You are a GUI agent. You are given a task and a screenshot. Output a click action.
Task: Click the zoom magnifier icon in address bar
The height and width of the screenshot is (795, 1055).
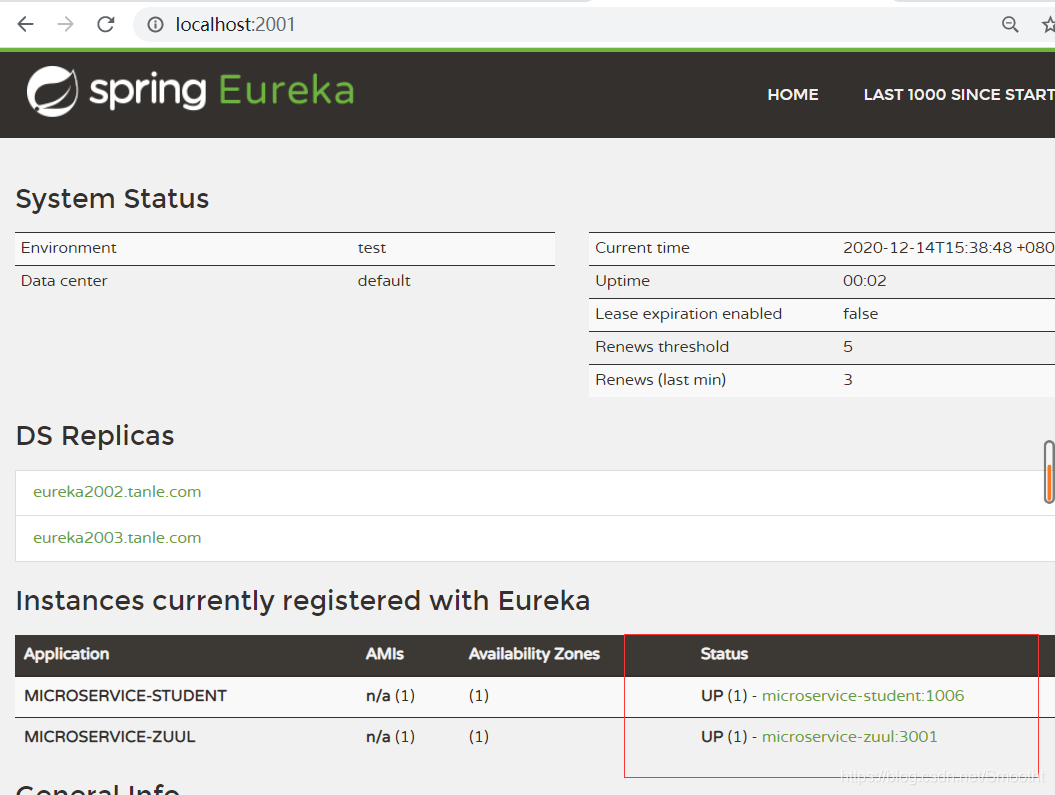(1010, 25)
